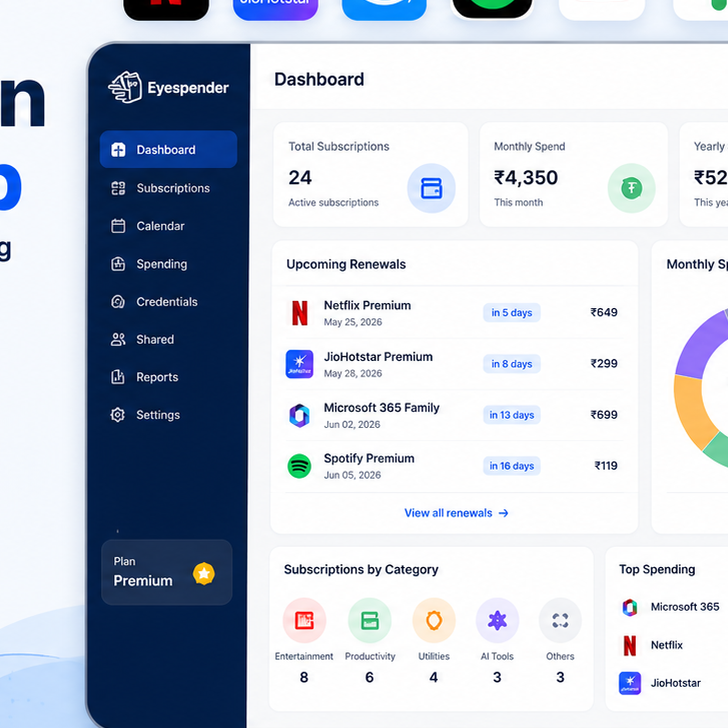Open Credentials in the sidebar
This screenshot has width=728, height=728.
pos(168,302)
